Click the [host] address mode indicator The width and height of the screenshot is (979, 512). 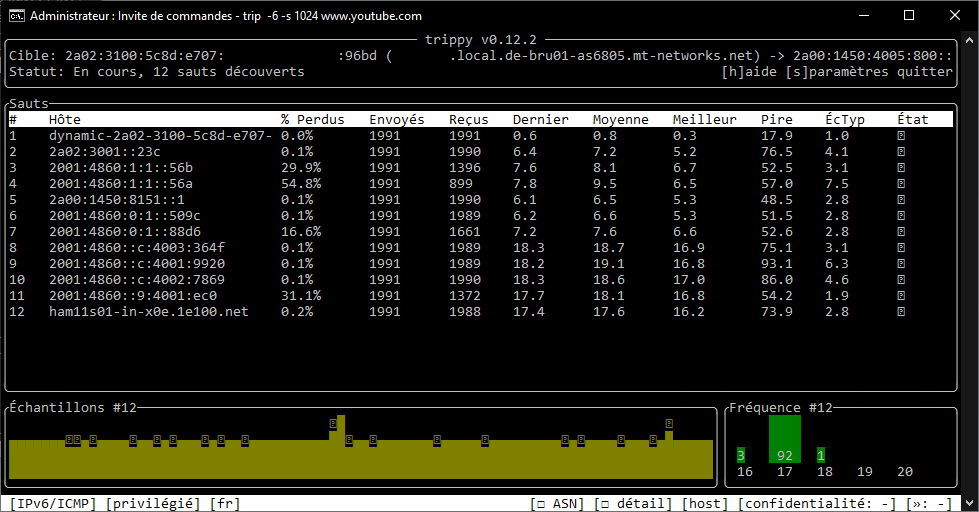[705, 503]
